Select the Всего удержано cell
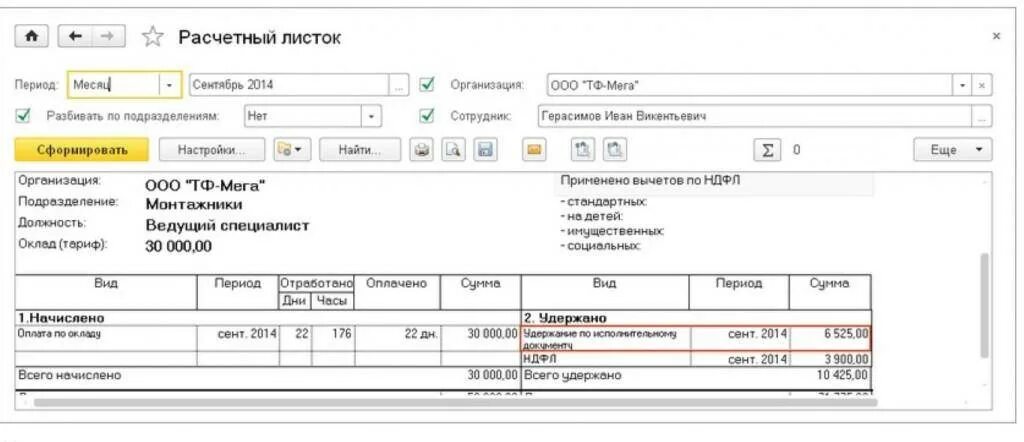Viewport: 1024px width, 442px height. 573,375
